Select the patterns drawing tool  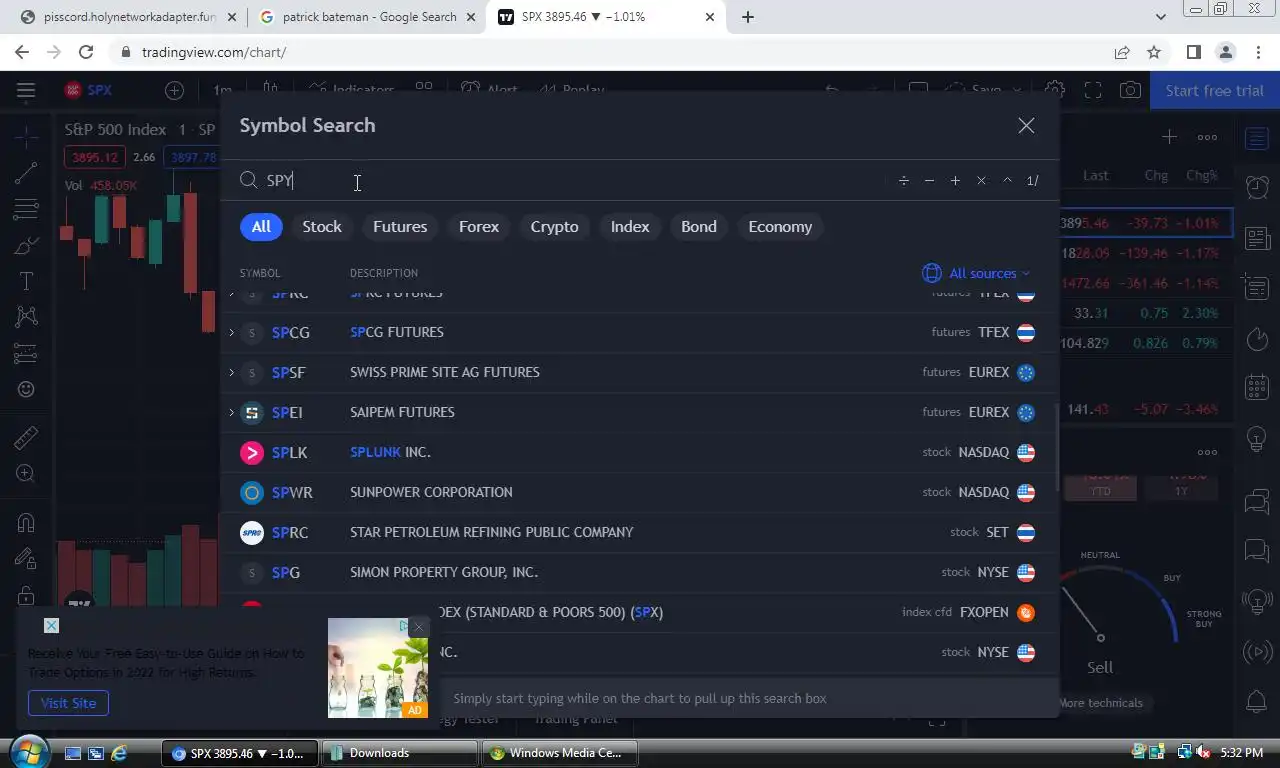point(26,317)
